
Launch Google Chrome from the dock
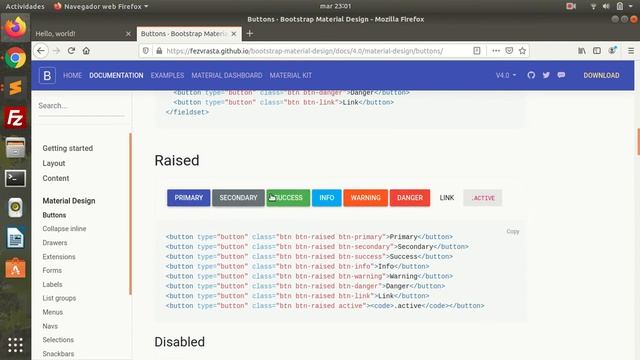(x=16, y=58)
